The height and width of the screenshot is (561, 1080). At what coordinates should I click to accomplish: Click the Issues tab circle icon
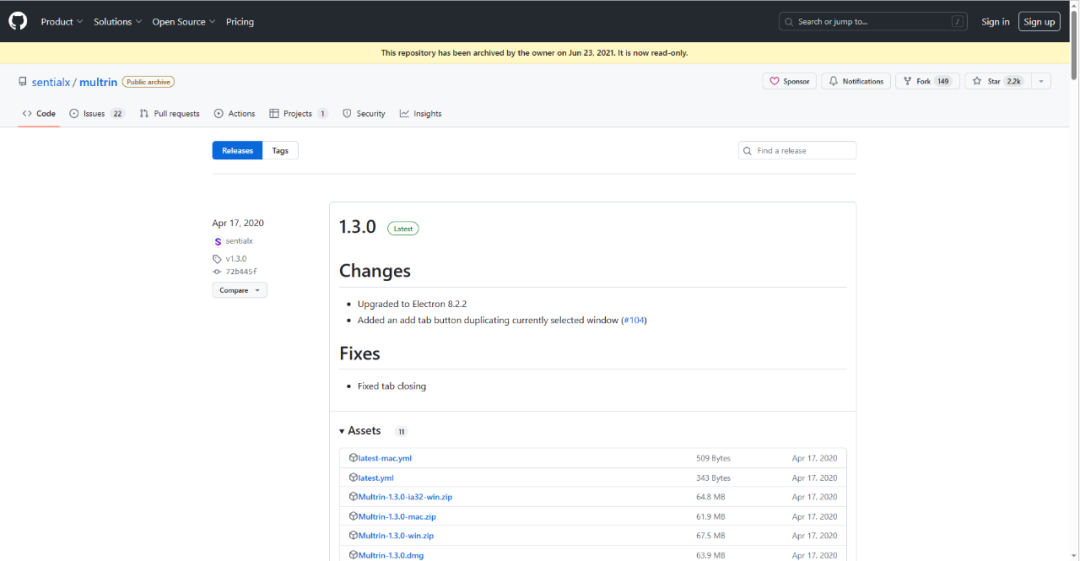click(74, 114)
